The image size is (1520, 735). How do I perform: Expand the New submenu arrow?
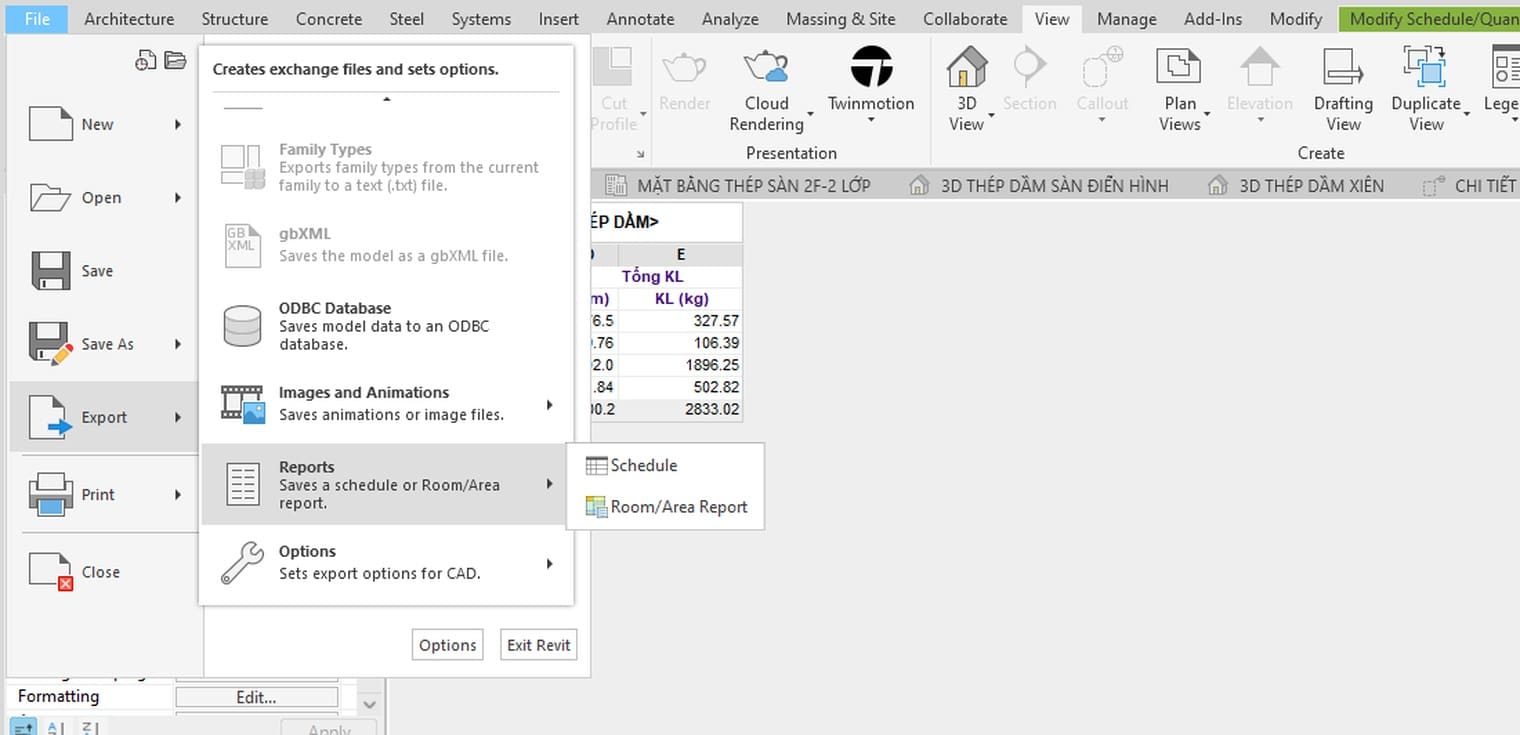tap(178, 125)
